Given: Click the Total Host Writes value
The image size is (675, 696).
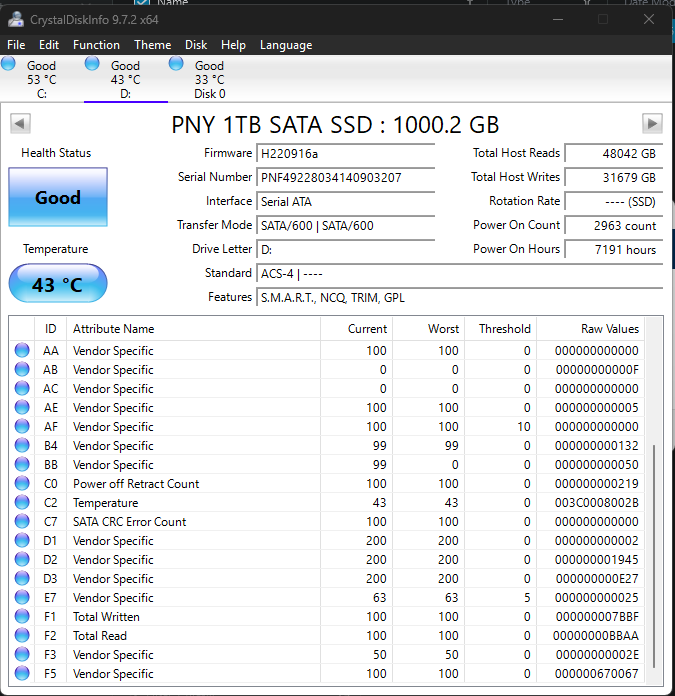Looking at the screenshot, I should click(x=614, y=178).
